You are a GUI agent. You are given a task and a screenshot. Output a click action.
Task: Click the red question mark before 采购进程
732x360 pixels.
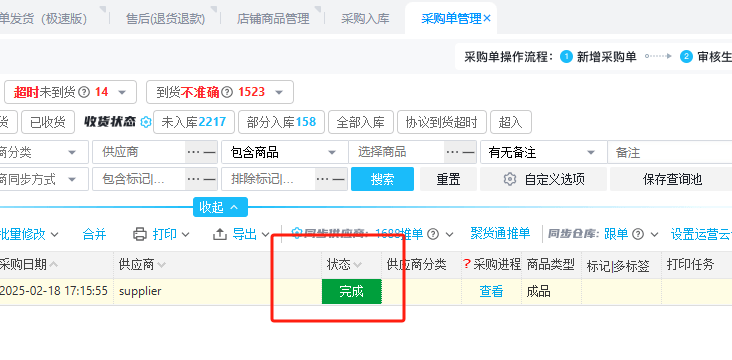click(466, 264)
